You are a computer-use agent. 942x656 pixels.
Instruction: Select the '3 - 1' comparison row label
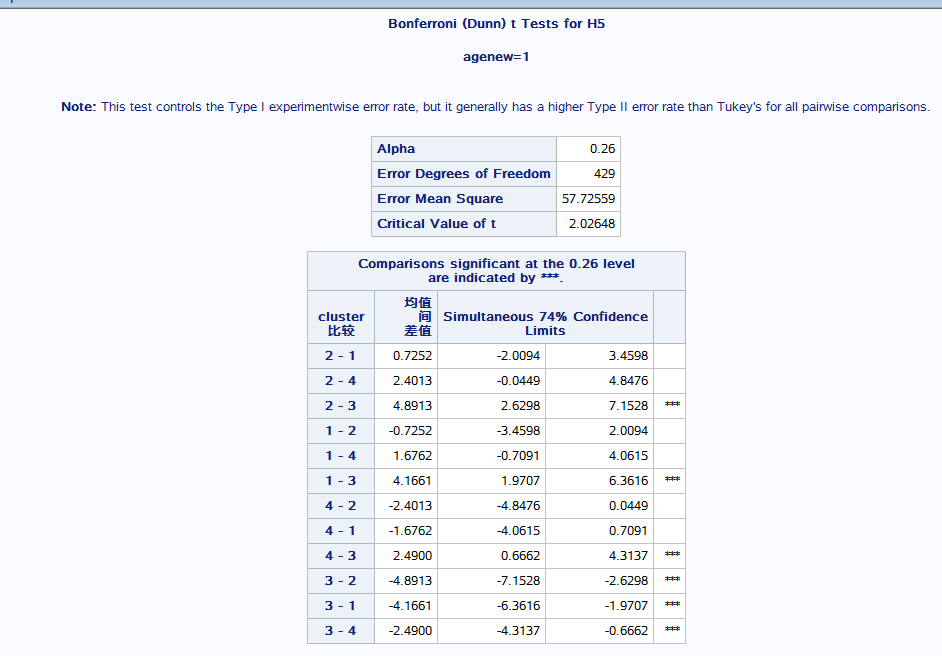point(341,606)
